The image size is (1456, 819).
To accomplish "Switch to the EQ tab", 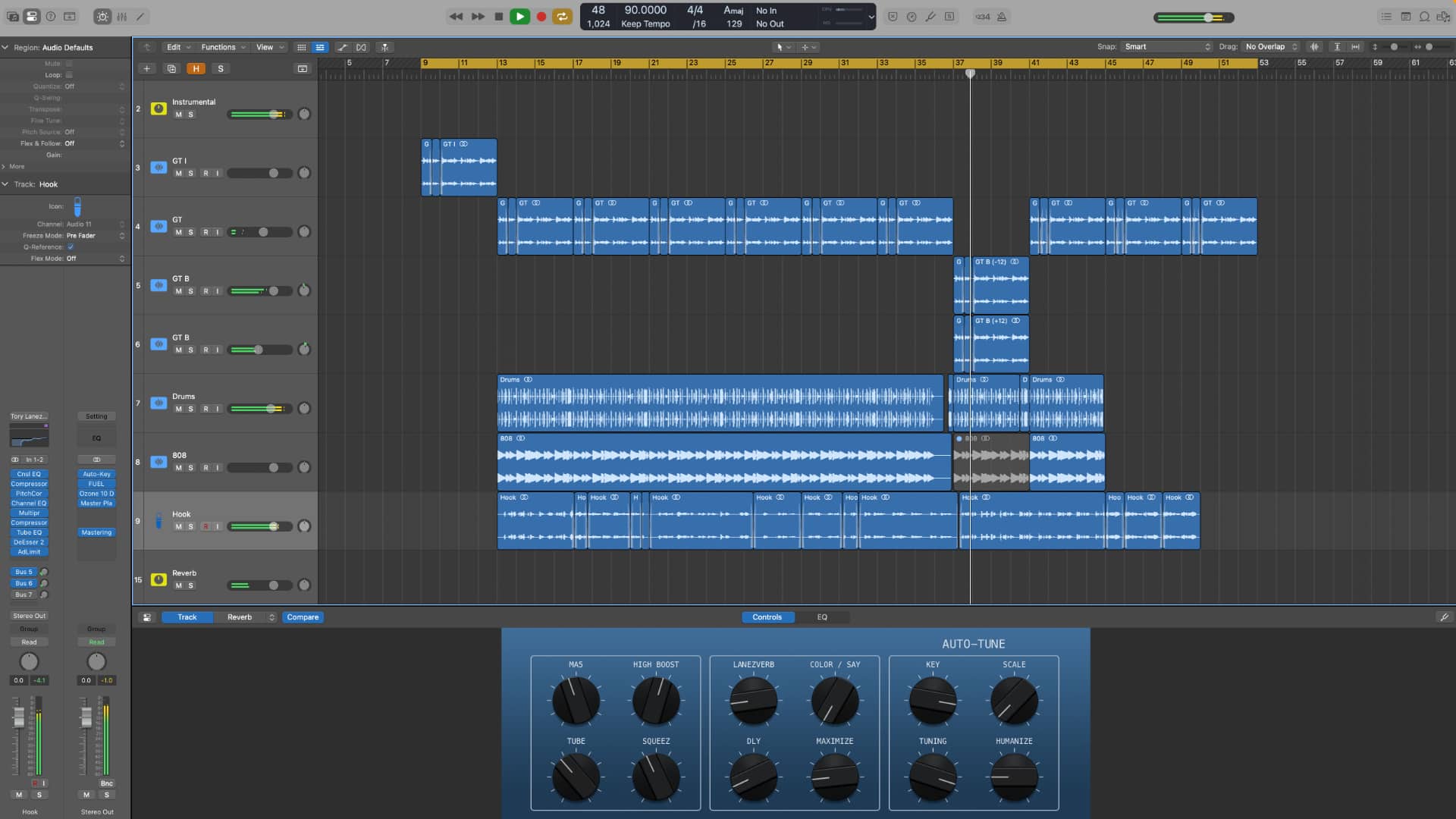I will point(822,617).
